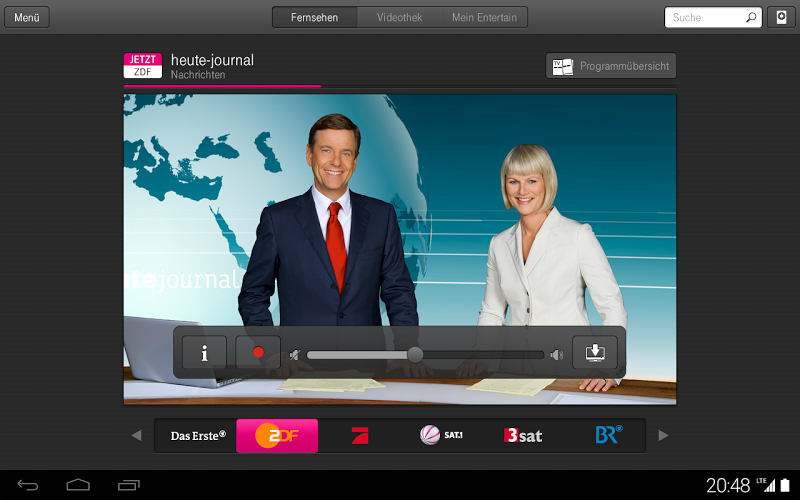800x500 pixels.
Task: Set volume on the volume slider
Action: [426, 355]
